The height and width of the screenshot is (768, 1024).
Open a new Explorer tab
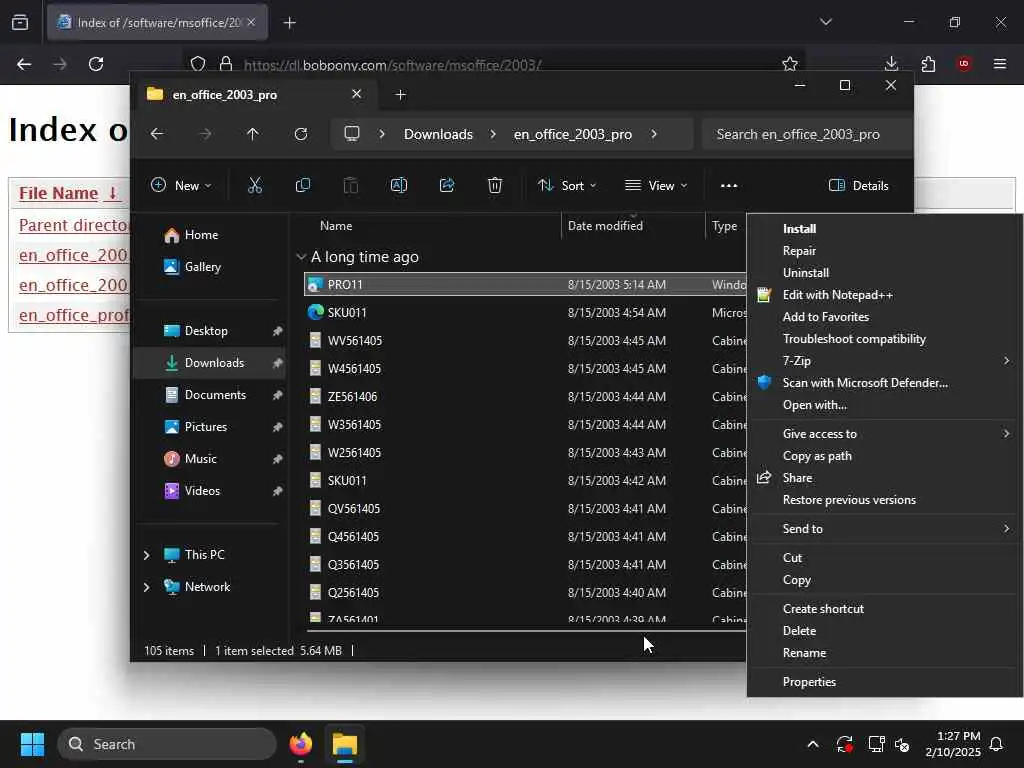400,95
